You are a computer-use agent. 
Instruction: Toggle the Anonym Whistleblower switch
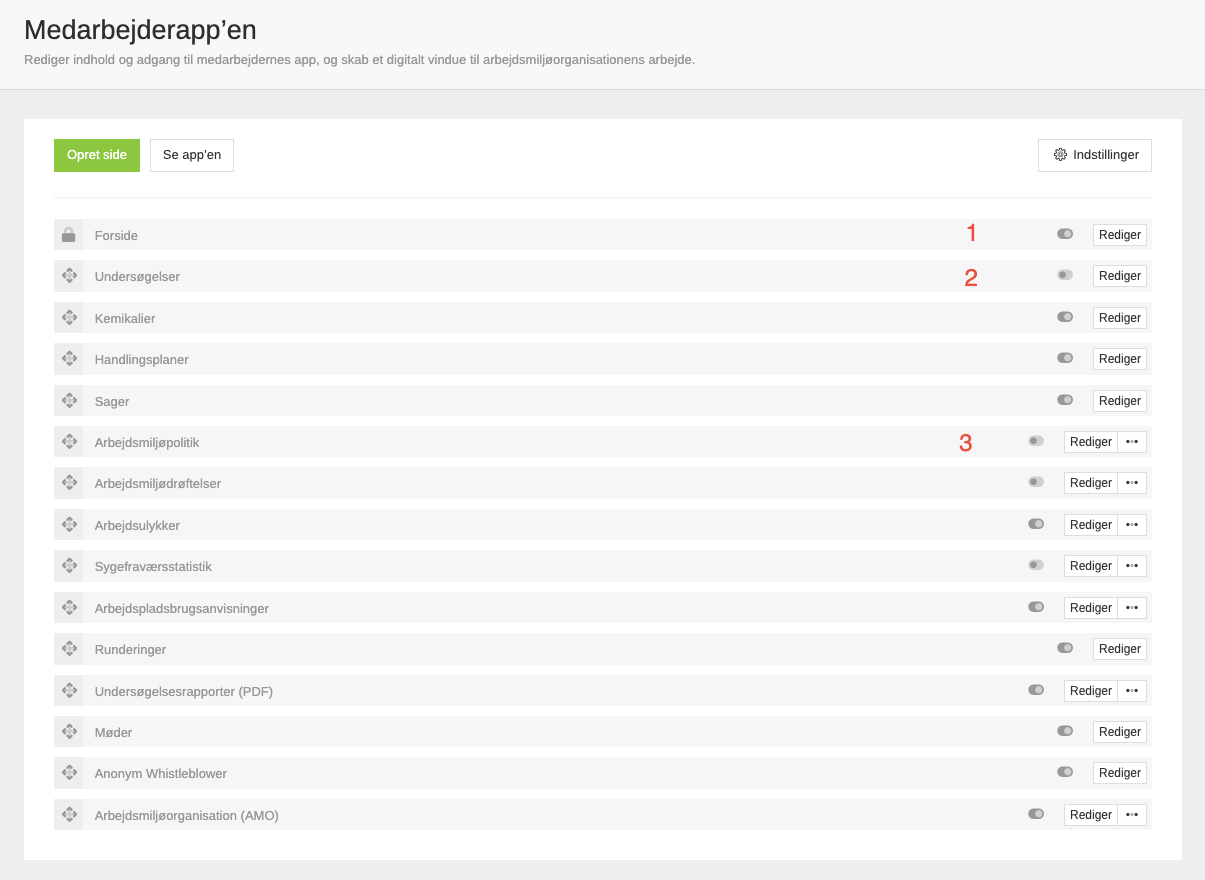click(1065, 772)
